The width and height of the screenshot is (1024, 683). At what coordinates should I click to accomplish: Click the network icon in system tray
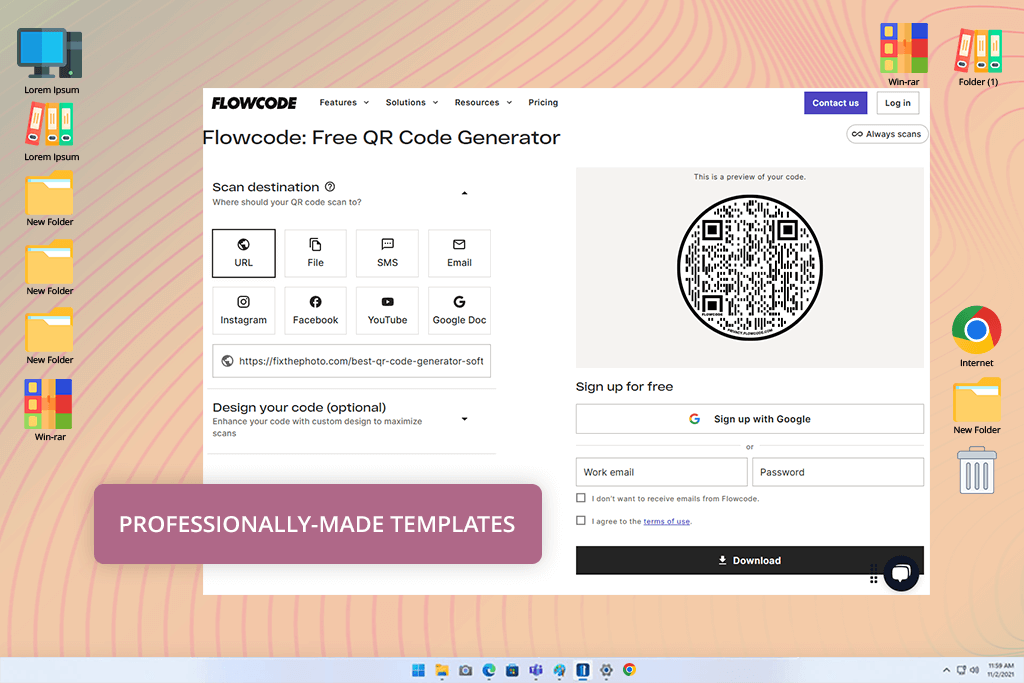click(961, 670)
